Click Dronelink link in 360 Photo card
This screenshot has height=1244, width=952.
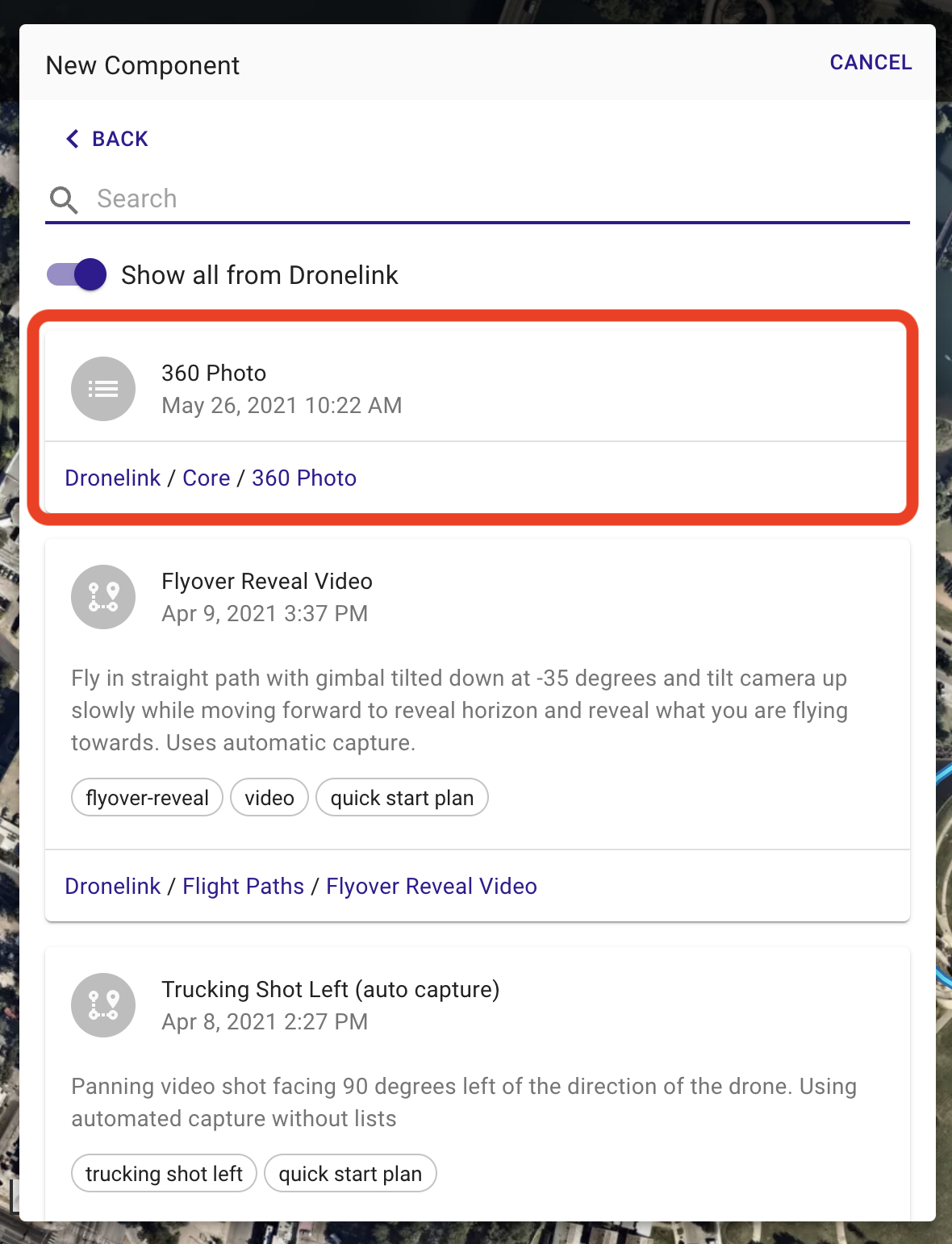click(113, 478)
